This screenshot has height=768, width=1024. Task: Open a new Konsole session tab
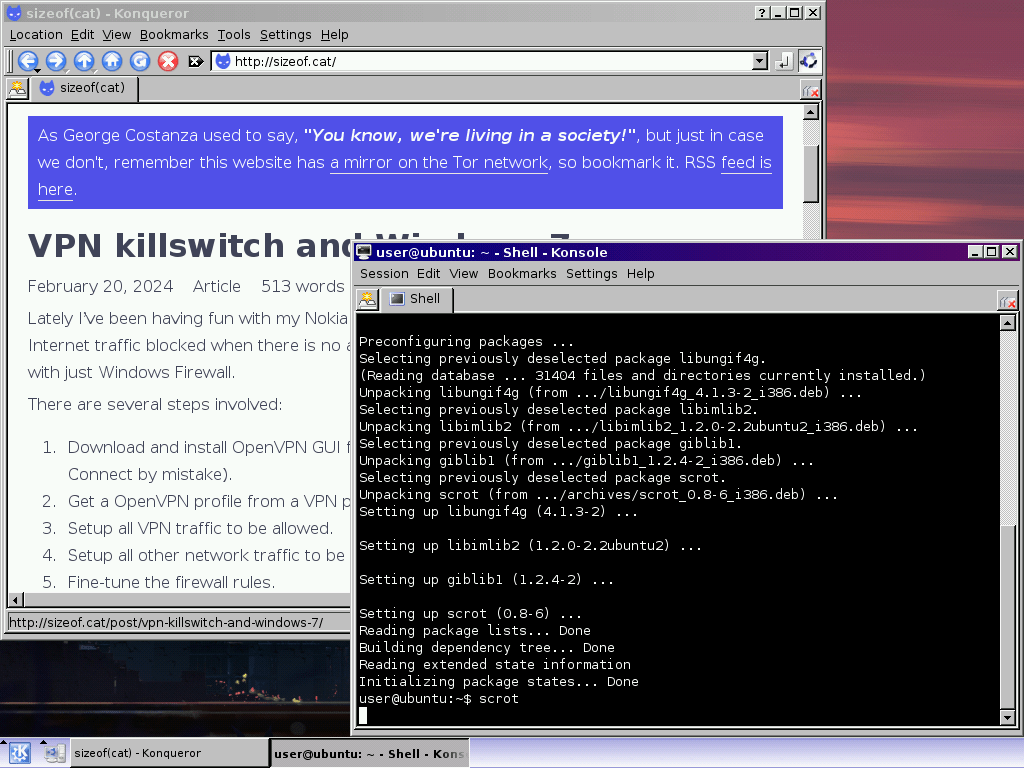tap(368, 299)
